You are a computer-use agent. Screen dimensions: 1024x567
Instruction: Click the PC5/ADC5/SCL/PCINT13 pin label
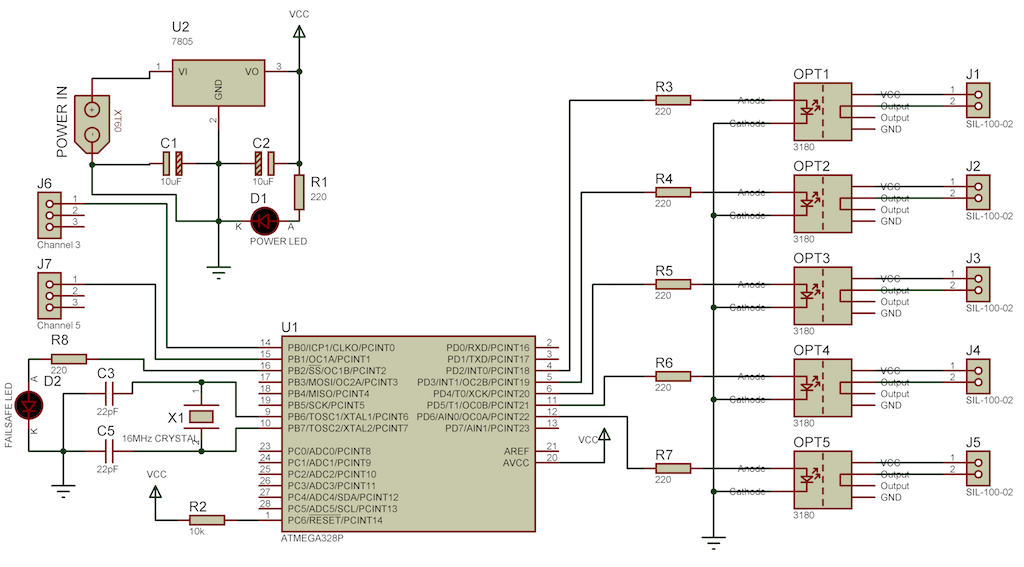pos(342,509)
